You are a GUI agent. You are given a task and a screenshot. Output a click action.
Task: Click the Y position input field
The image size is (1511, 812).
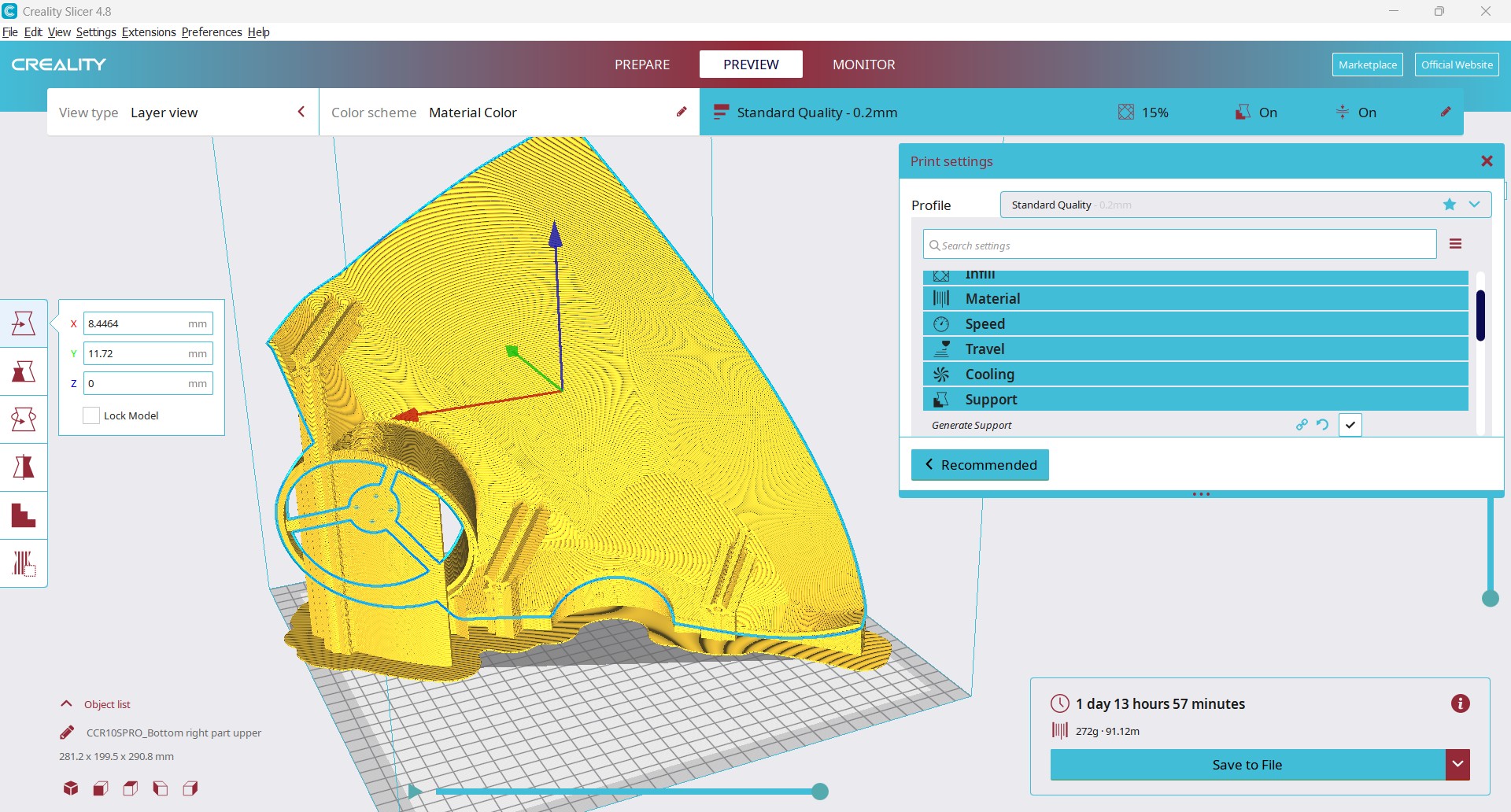[148, 353]
